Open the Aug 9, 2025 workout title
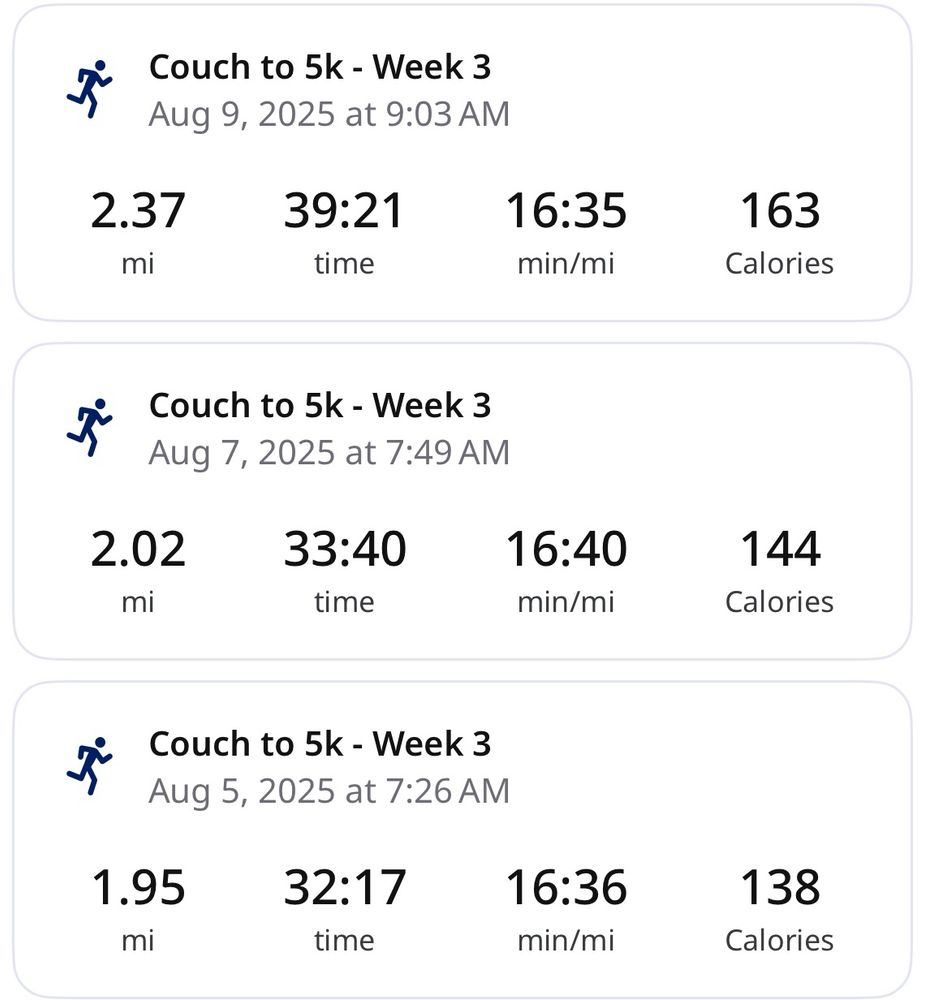The width and height of the screenshot is (925, 1000). click(320, 67)
